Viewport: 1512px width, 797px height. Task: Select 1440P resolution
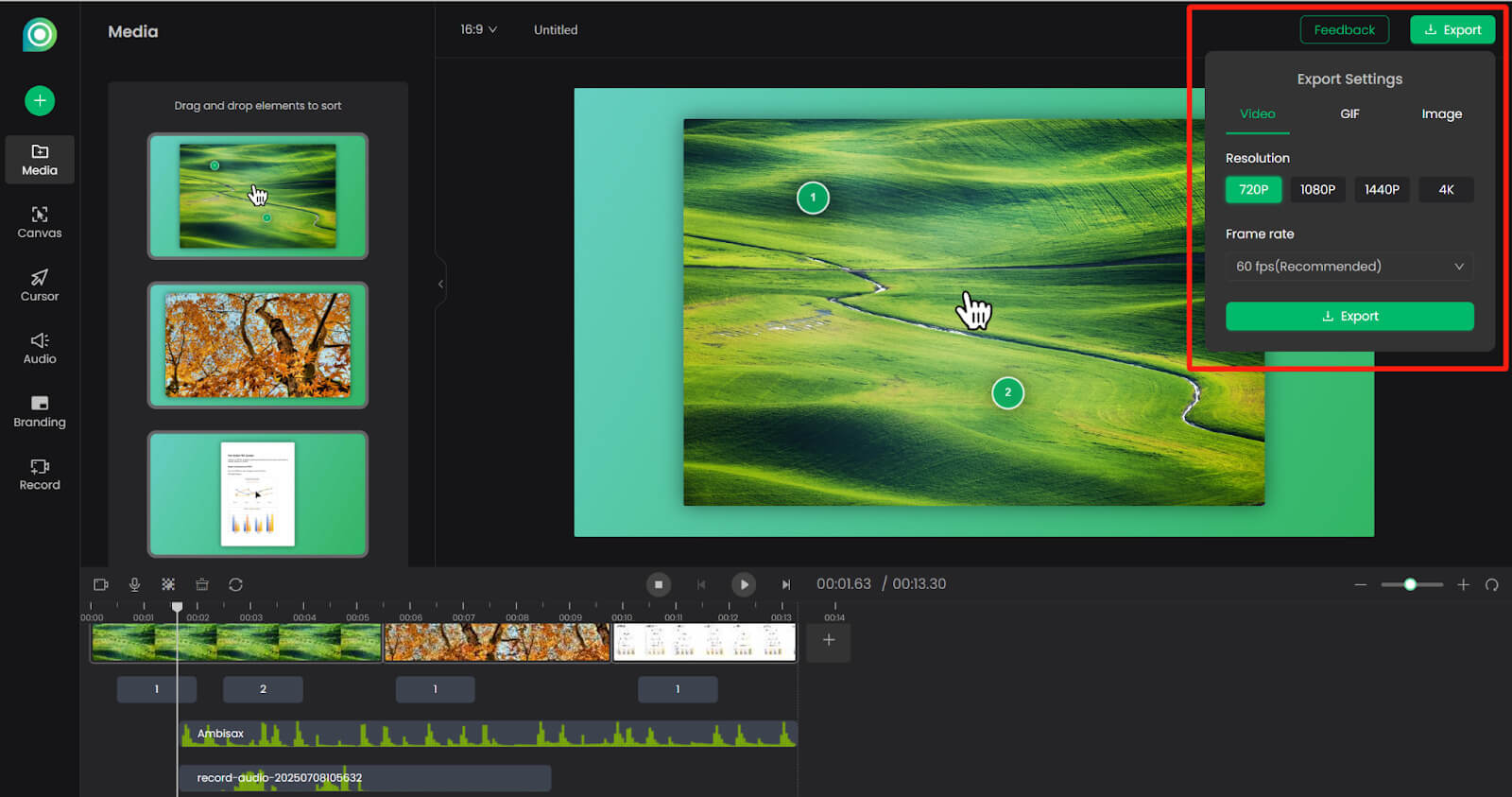coord(1382,189)
